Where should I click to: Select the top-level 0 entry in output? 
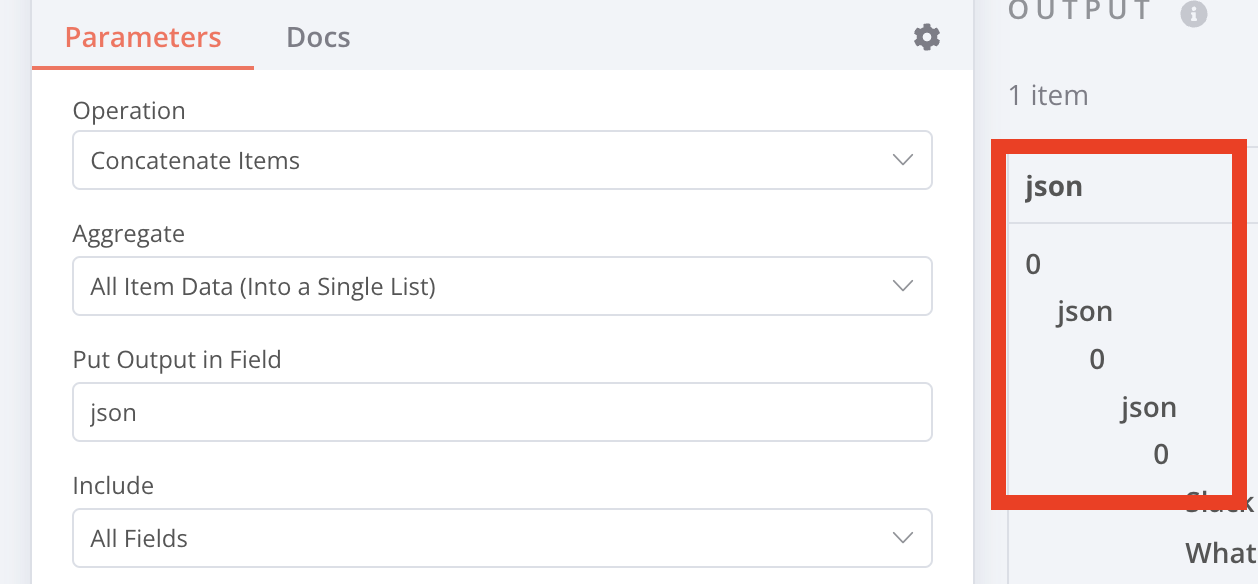pos(1033,264)
